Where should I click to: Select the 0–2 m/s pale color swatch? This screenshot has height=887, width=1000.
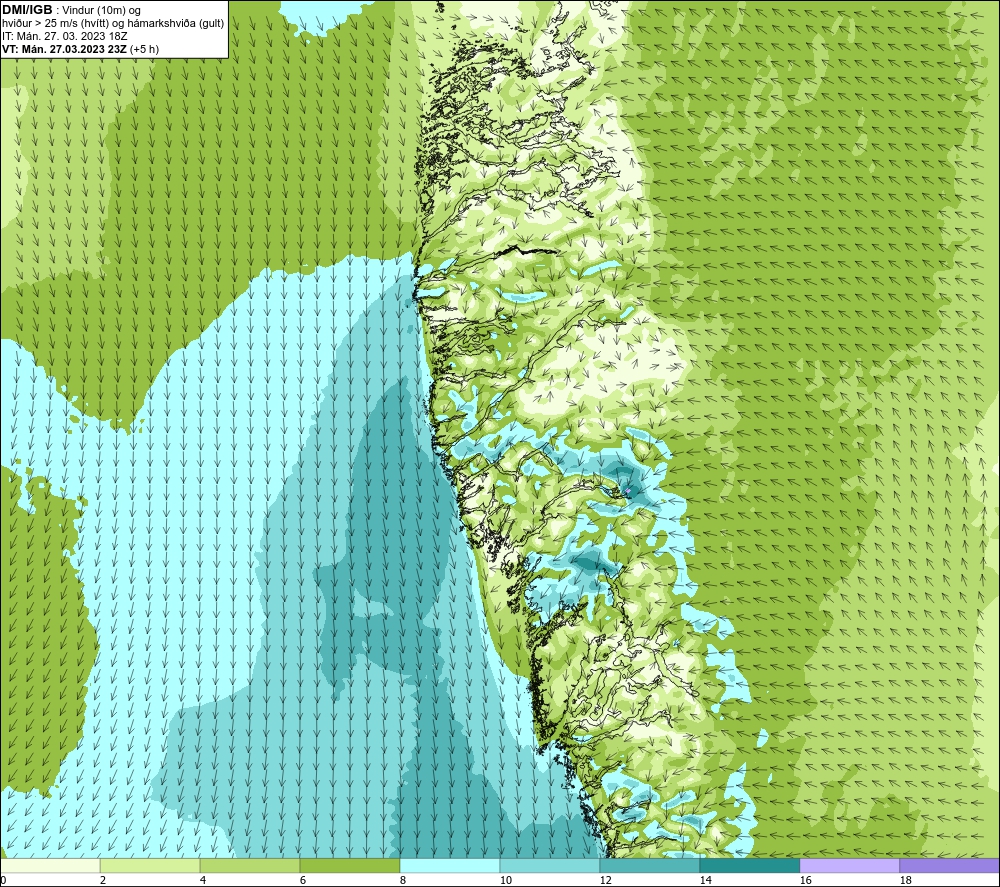pyautogui.click(x=50, y=866)
